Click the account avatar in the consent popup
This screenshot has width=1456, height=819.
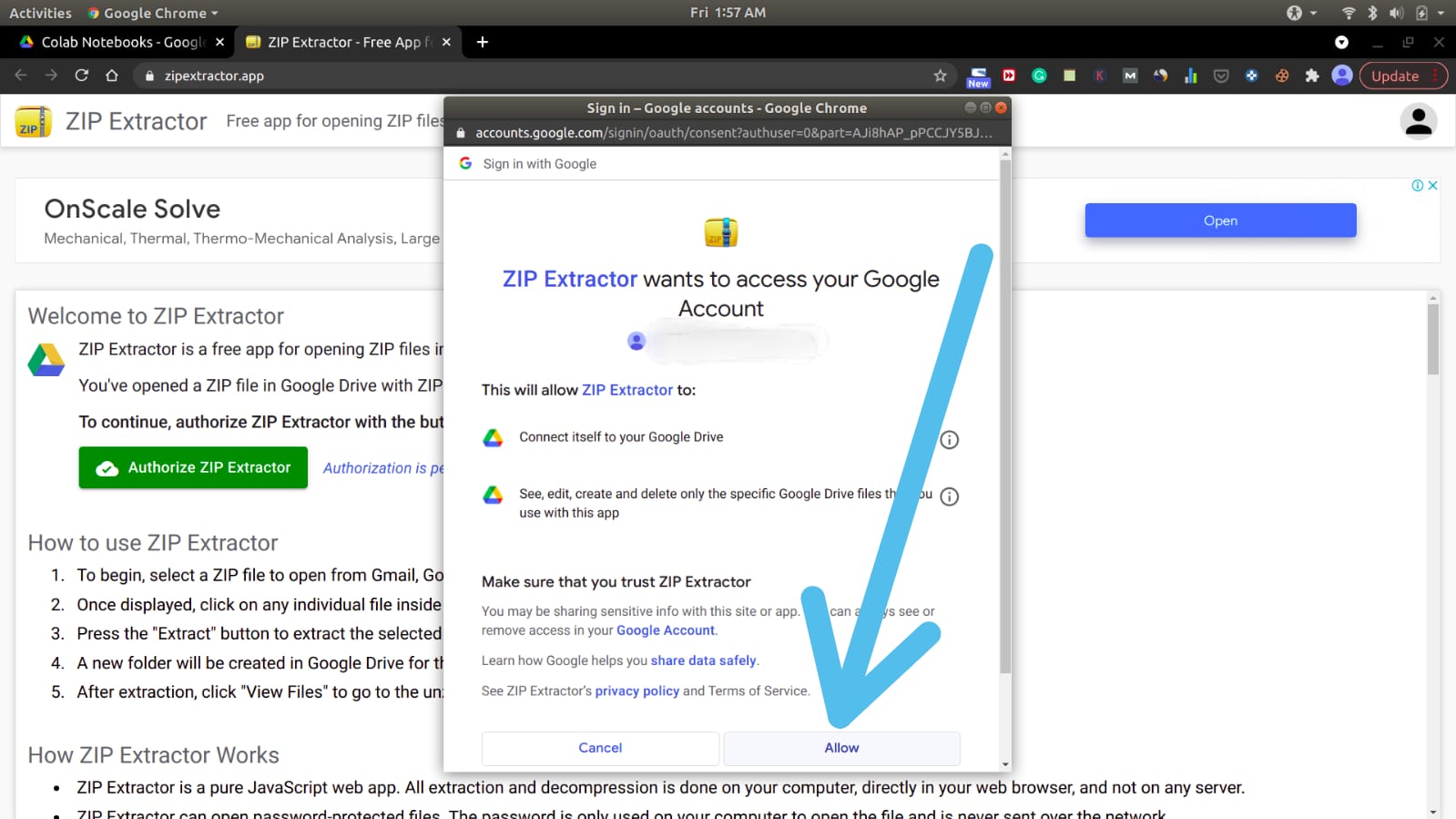pyautogui.click(x=636, y=341)
